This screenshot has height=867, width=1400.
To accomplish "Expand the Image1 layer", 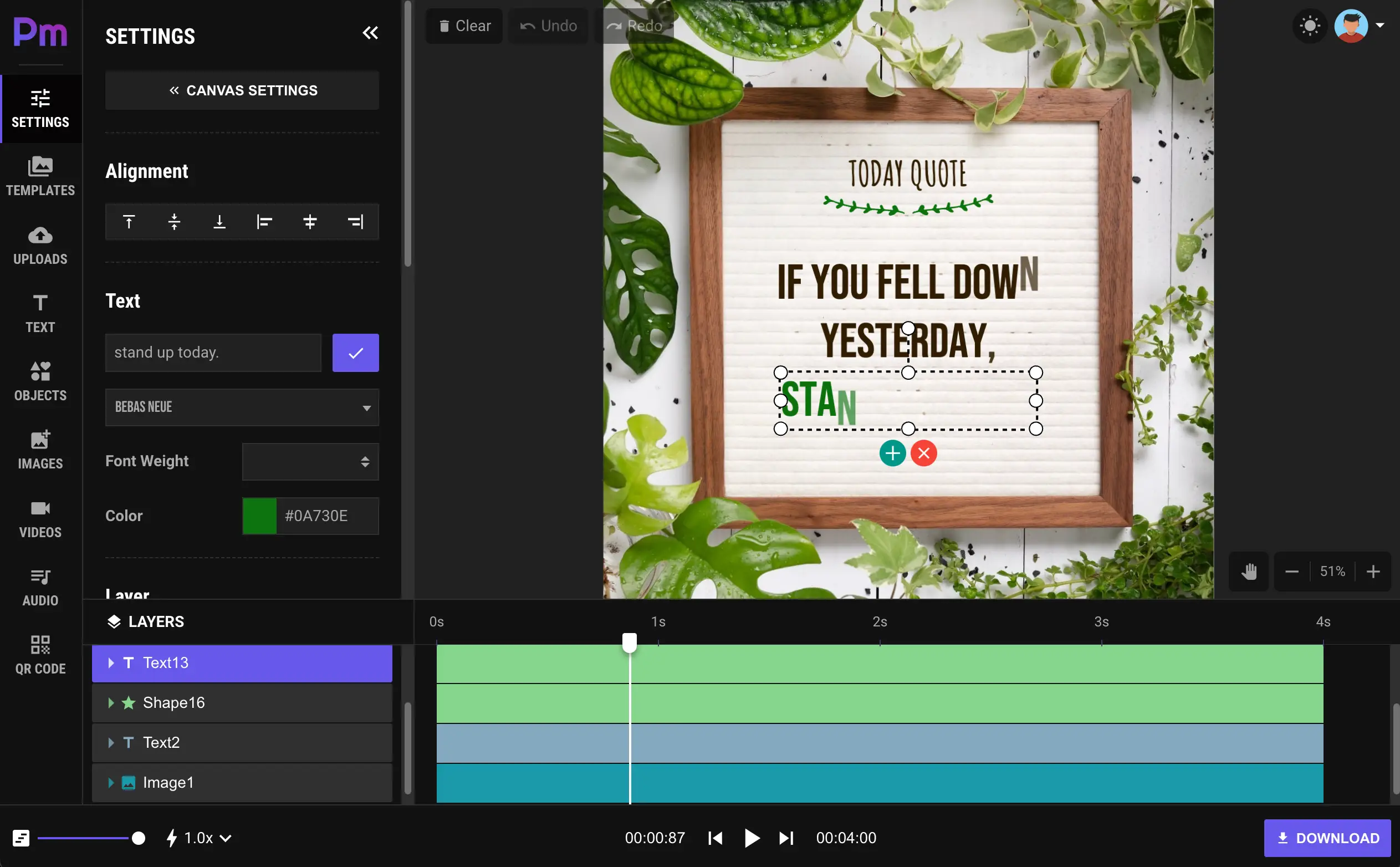I will [111, 783].
